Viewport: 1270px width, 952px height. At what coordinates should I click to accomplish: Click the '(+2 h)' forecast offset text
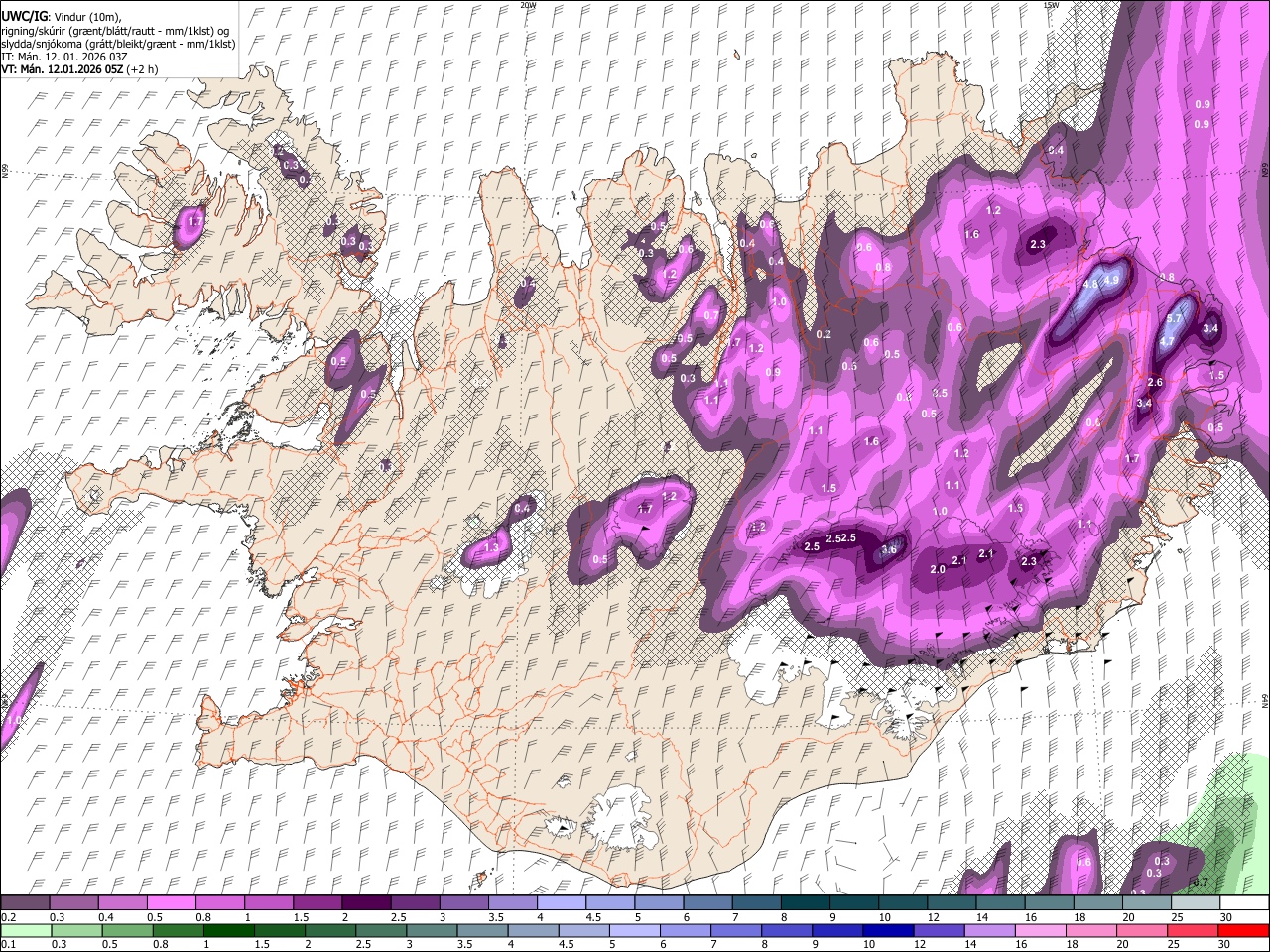tap(142, 69)
